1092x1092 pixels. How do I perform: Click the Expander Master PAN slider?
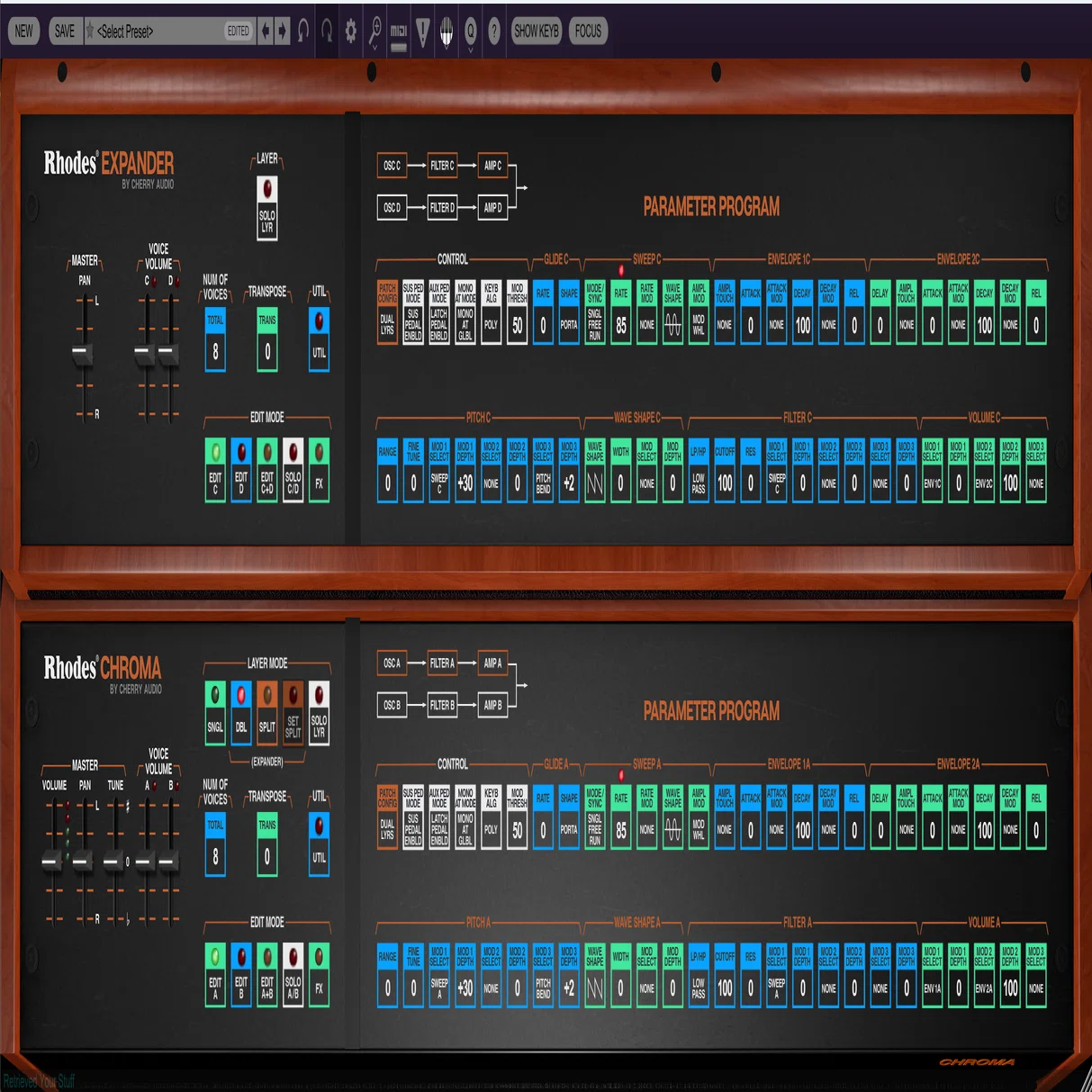point(83,354)
